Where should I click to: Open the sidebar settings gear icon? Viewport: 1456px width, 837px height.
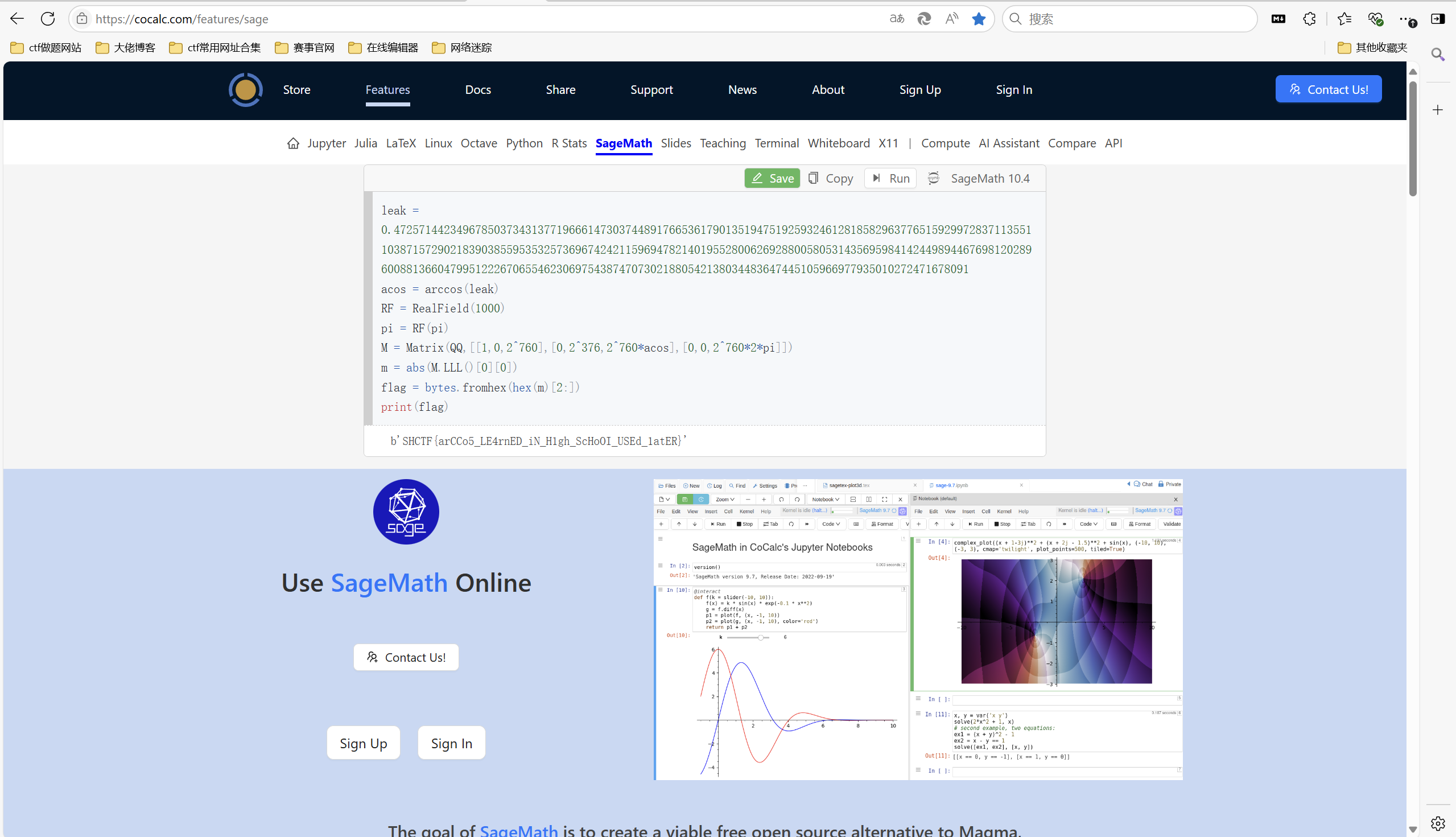coord(1438,823)
